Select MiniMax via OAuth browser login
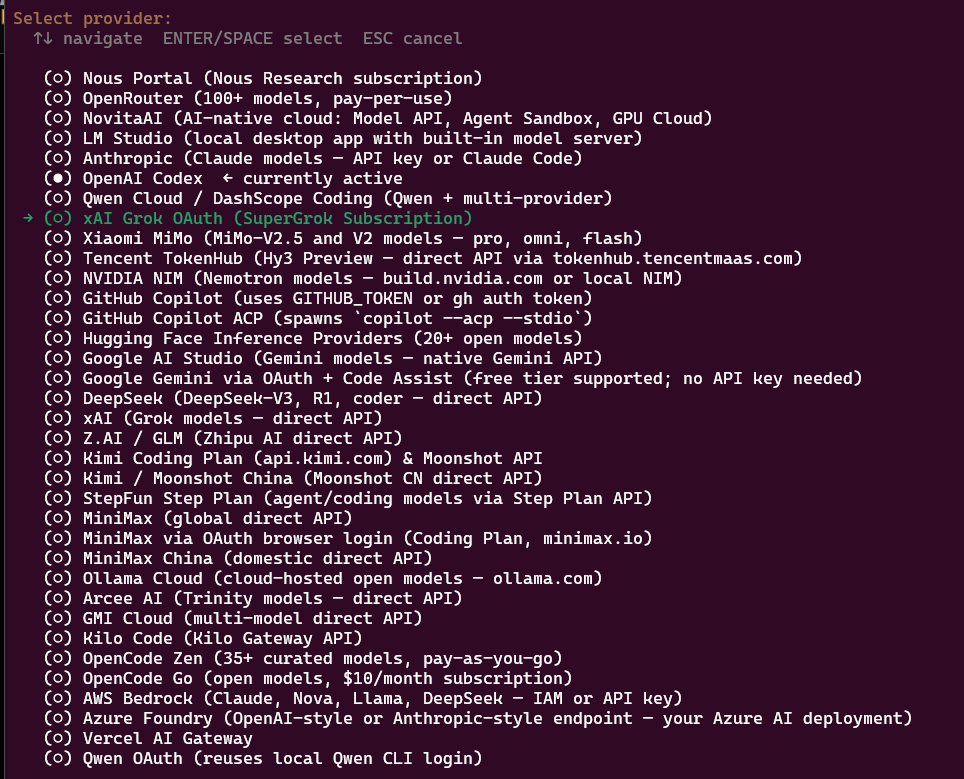Screen dimensions: 964x779 (348, 538)
